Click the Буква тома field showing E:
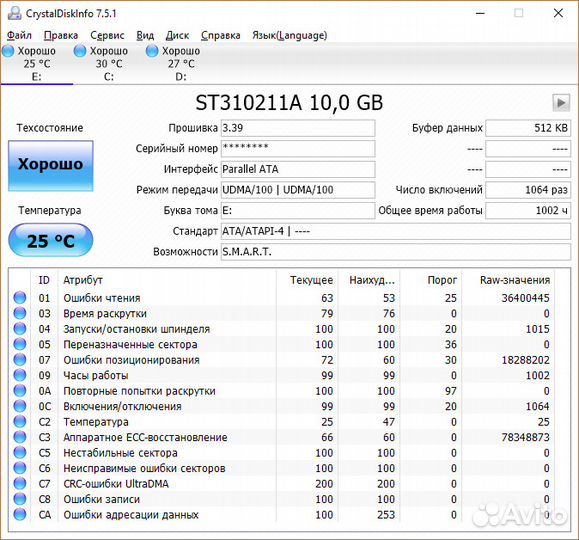 click(298, 211)
